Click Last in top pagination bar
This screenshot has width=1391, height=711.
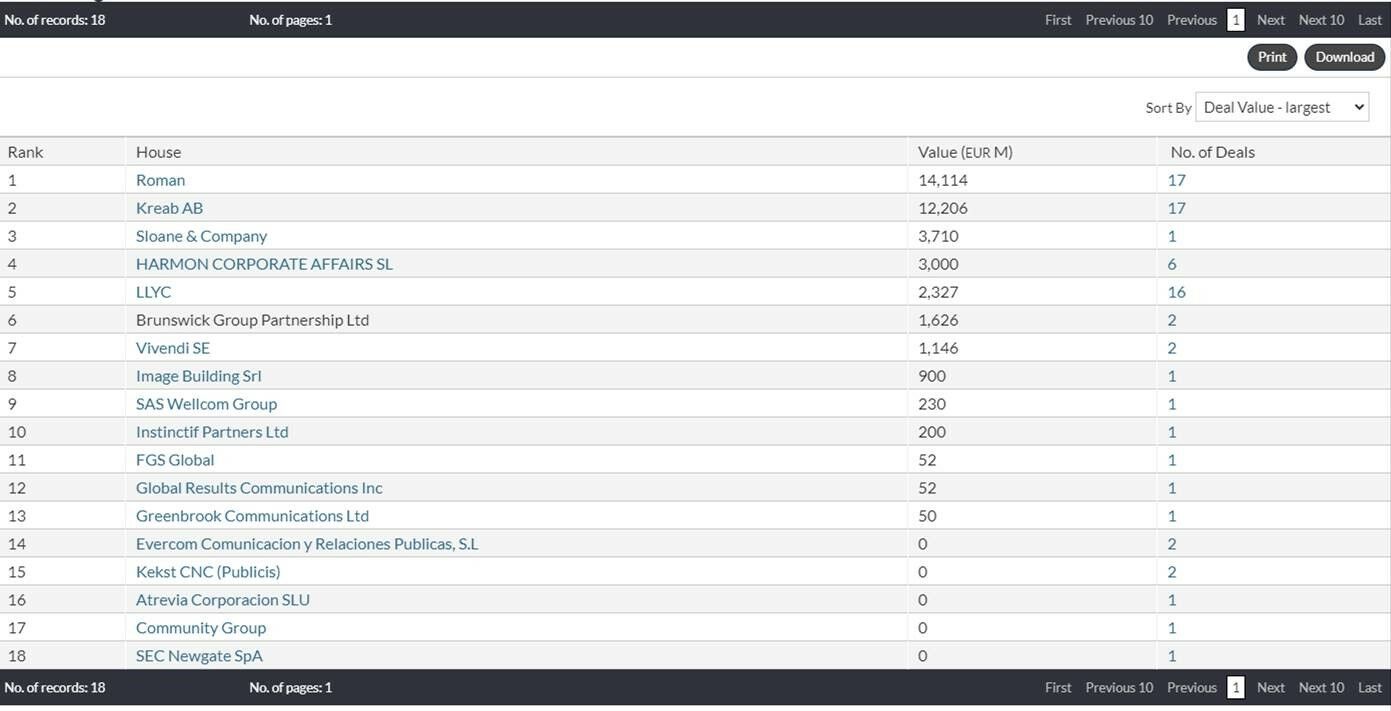click(x=1370, y=20)
